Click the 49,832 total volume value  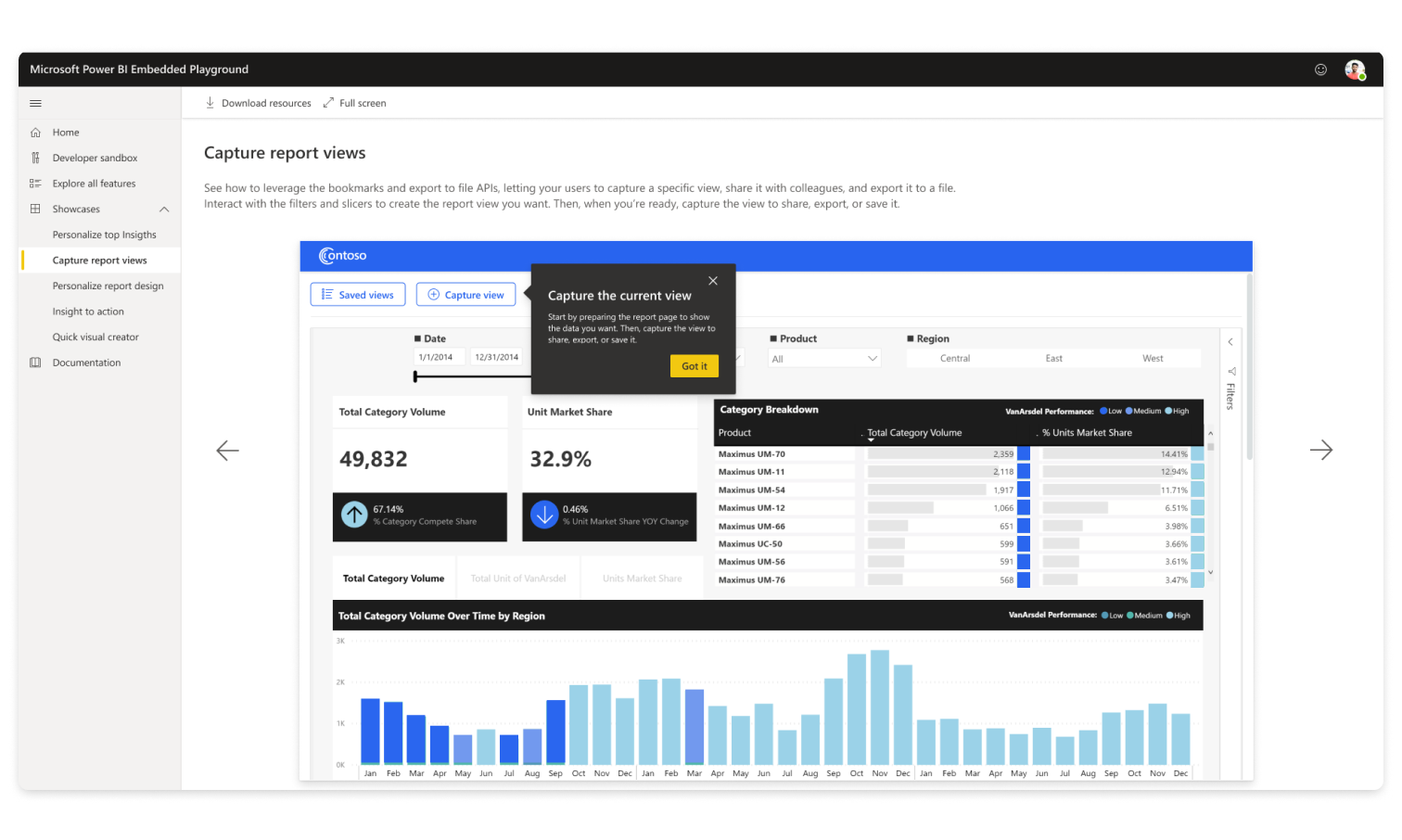coord(374,459)
